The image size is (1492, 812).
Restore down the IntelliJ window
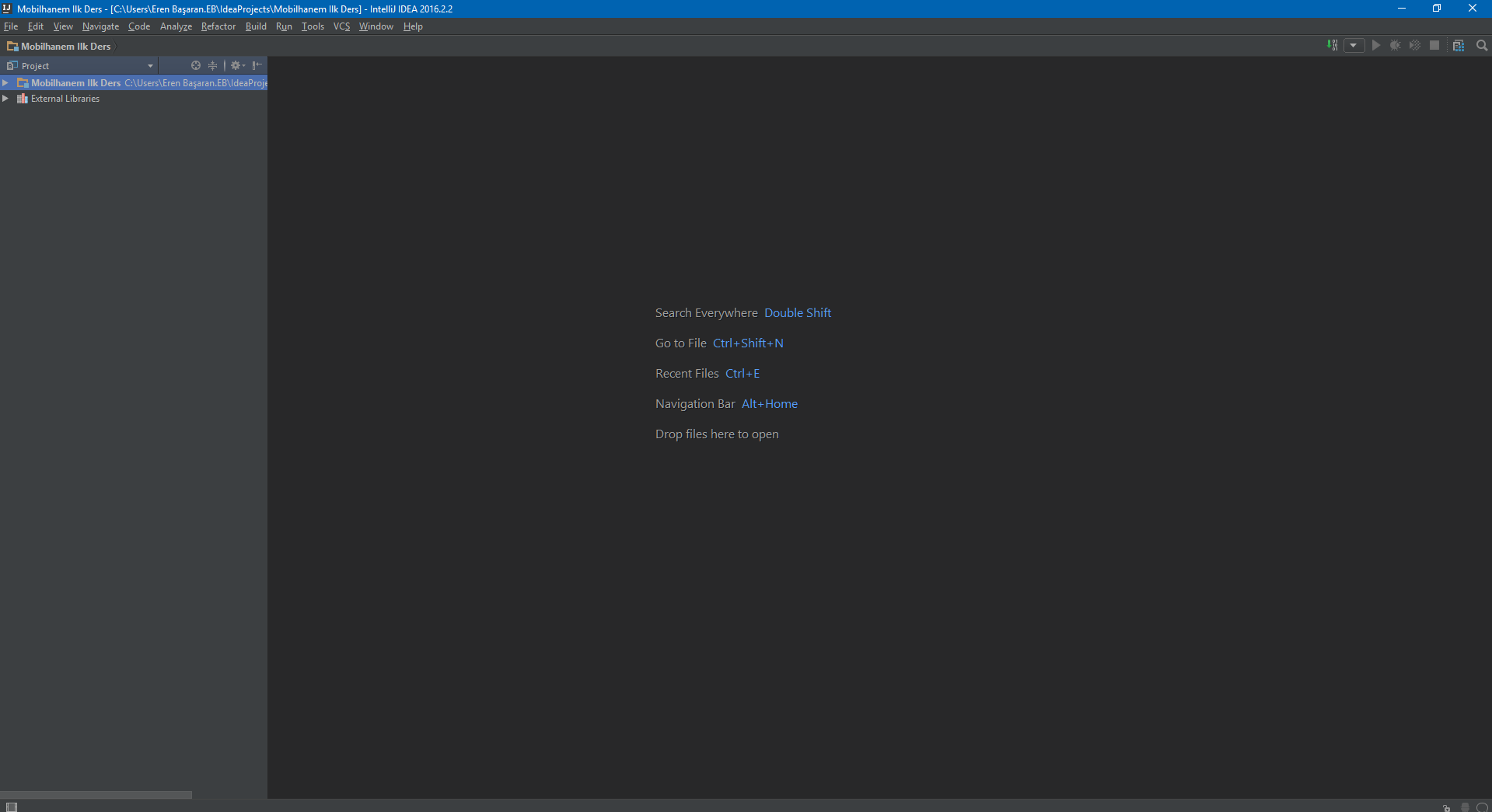1437,9
